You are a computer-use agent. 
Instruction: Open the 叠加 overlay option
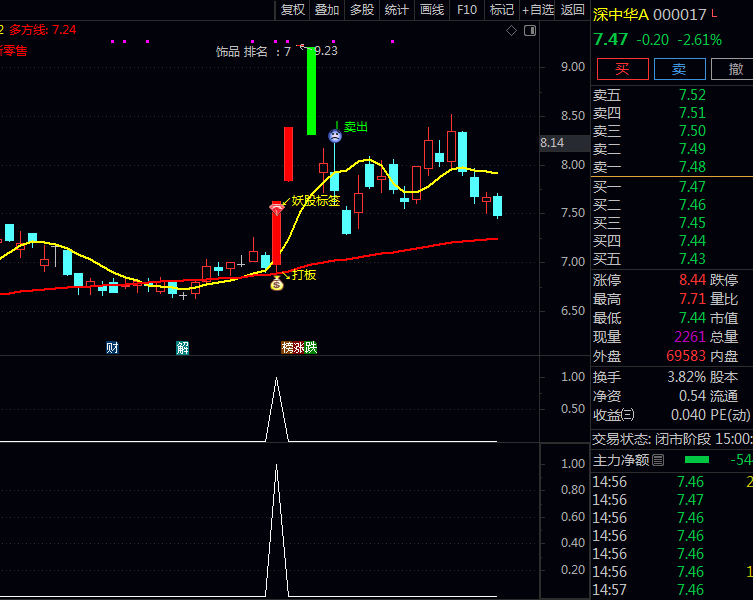coord(327,10)
